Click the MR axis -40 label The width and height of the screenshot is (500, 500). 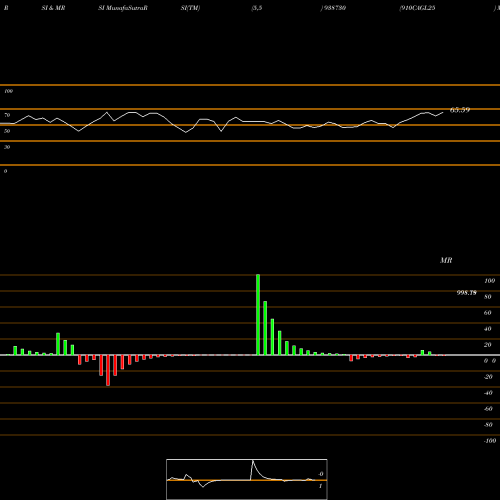pos(488,393)
